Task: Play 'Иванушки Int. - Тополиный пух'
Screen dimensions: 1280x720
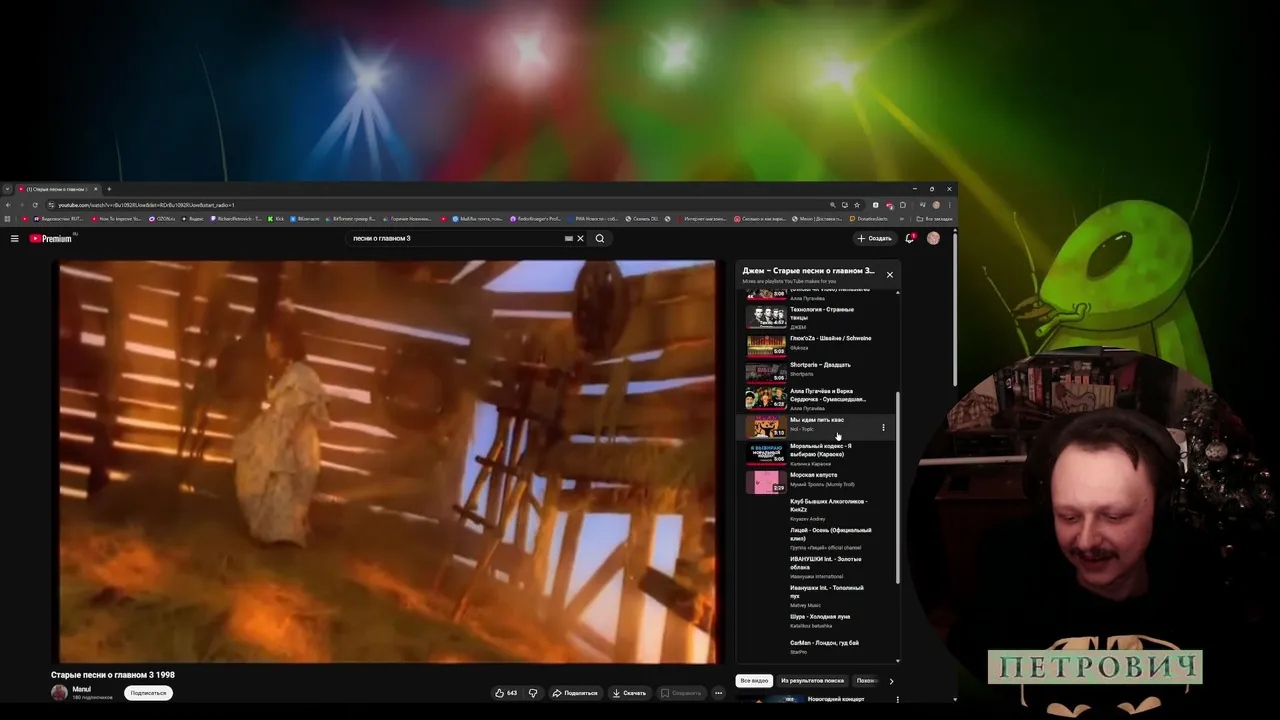Action: (x=820, y=596)
